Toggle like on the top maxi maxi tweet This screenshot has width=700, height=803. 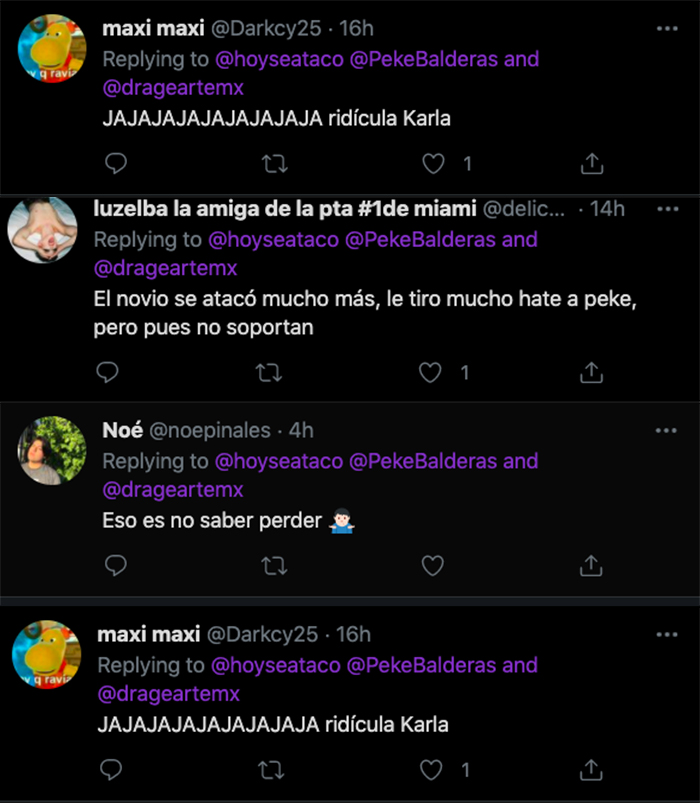(432, 163)
